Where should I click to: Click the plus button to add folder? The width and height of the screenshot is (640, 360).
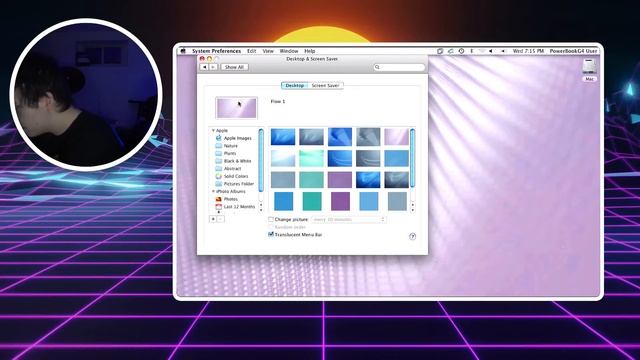(x=213, y=219)
